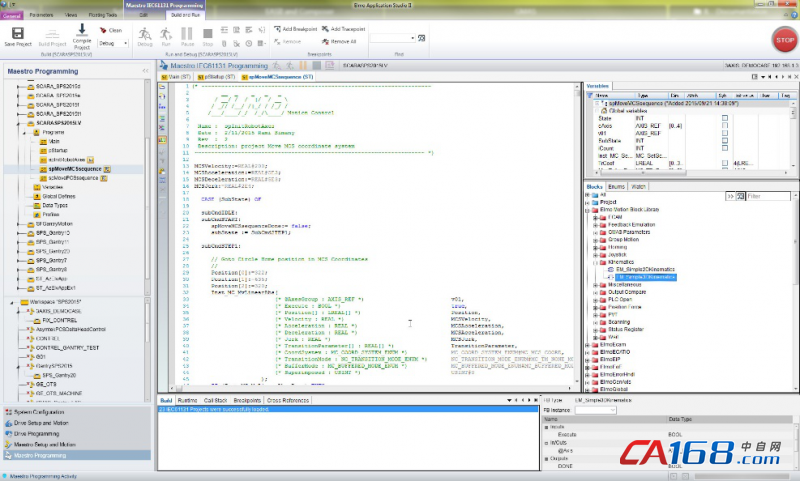This screenshot has height=481, width=800.
Task: Click the gray stop square in editor header
Action: point(316,65)
